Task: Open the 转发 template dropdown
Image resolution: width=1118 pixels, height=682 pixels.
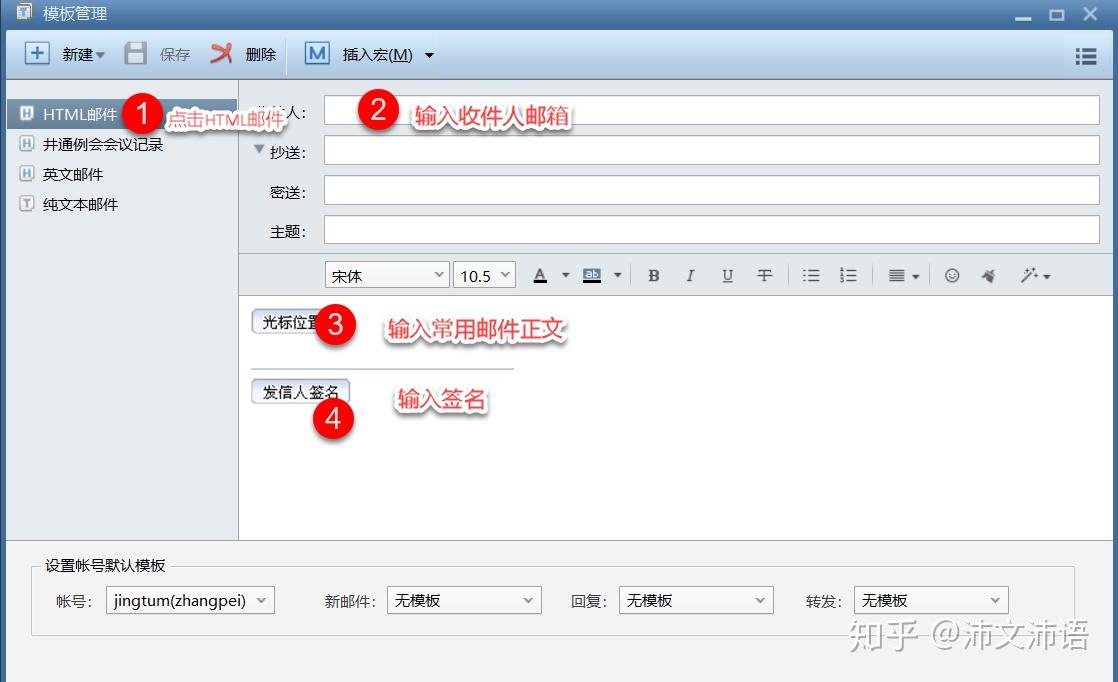Action: (x=929, y=600)
